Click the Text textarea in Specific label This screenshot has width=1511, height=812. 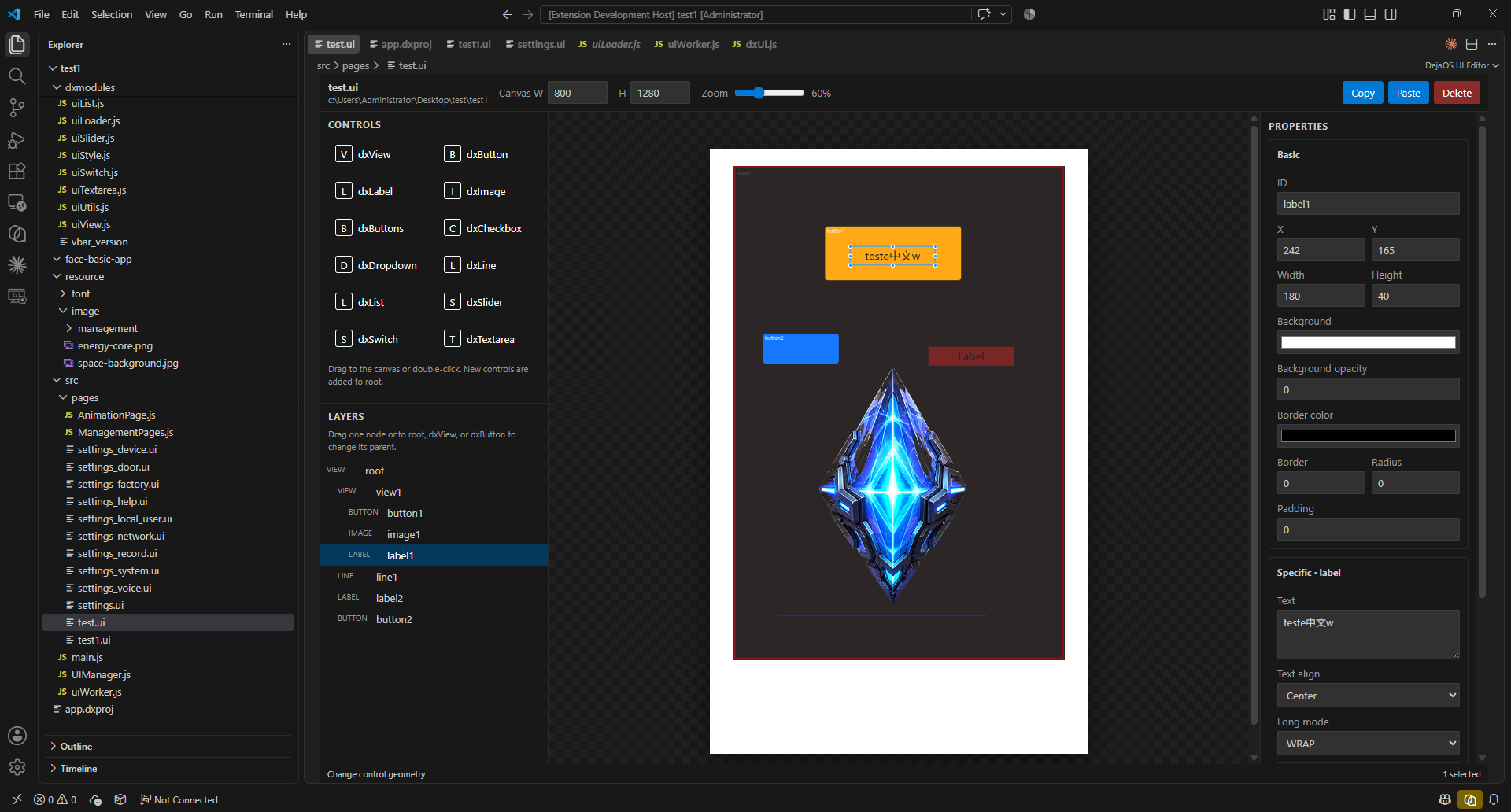point(1368,634)
